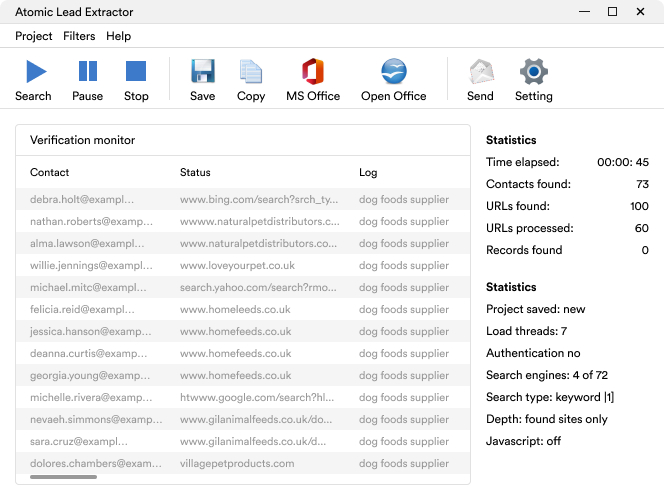
Task: Open the Setting gear icon
Action: [533, 80]
